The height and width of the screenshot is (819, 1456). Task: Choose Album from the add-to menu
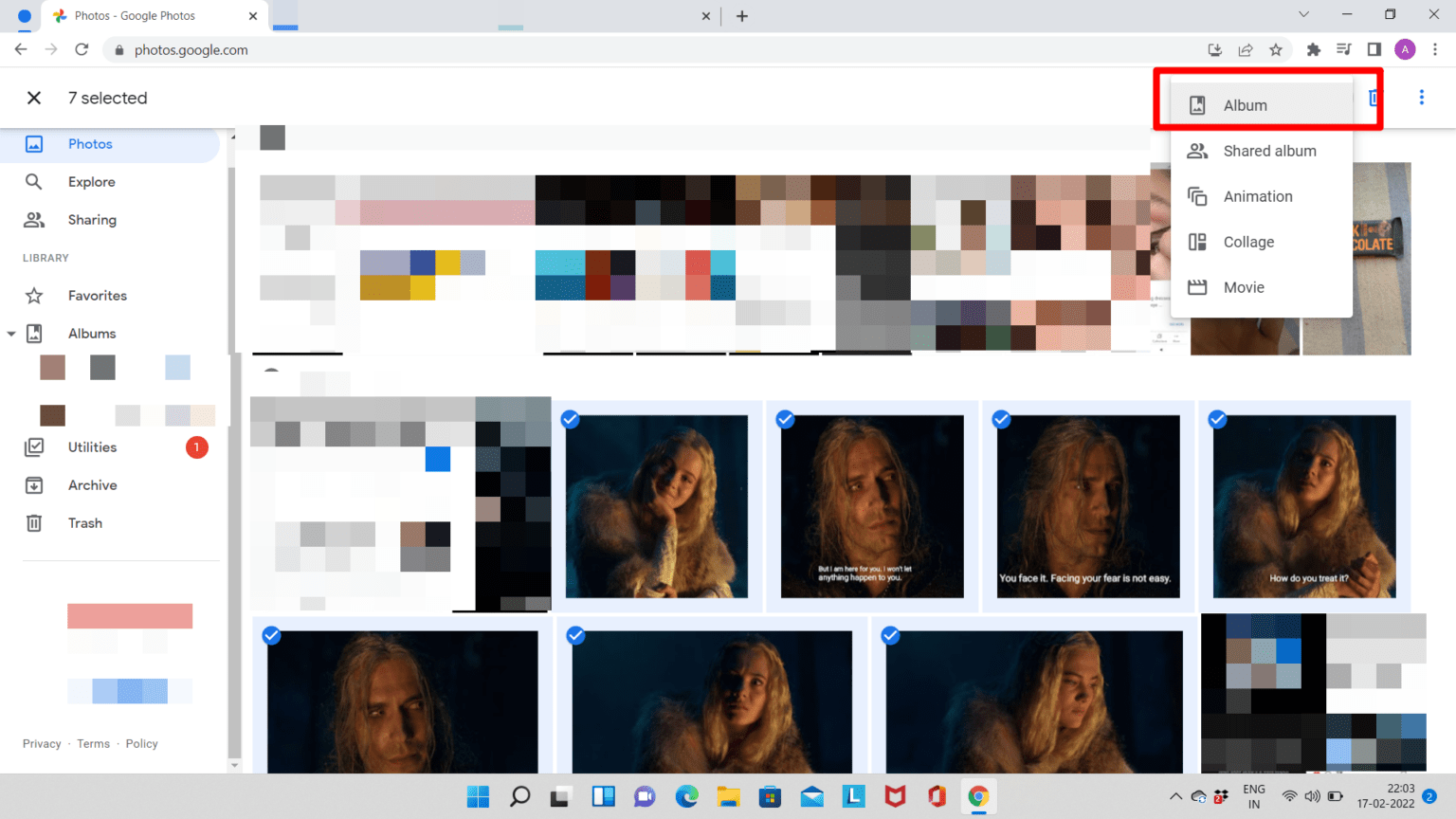(1245, 105)
